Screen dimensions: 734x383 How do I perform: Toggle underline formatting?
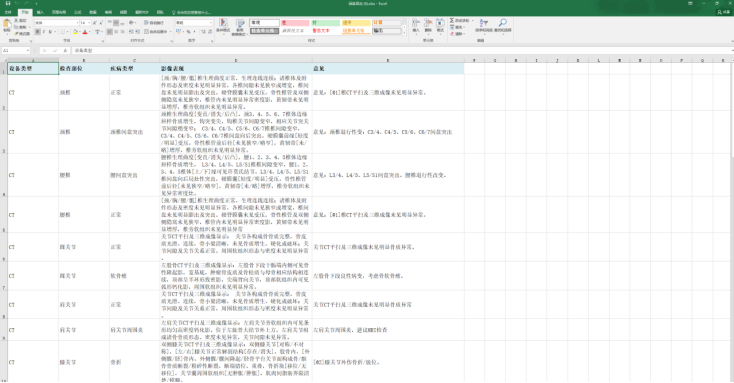pyautogui.click(x=50, y=32)
